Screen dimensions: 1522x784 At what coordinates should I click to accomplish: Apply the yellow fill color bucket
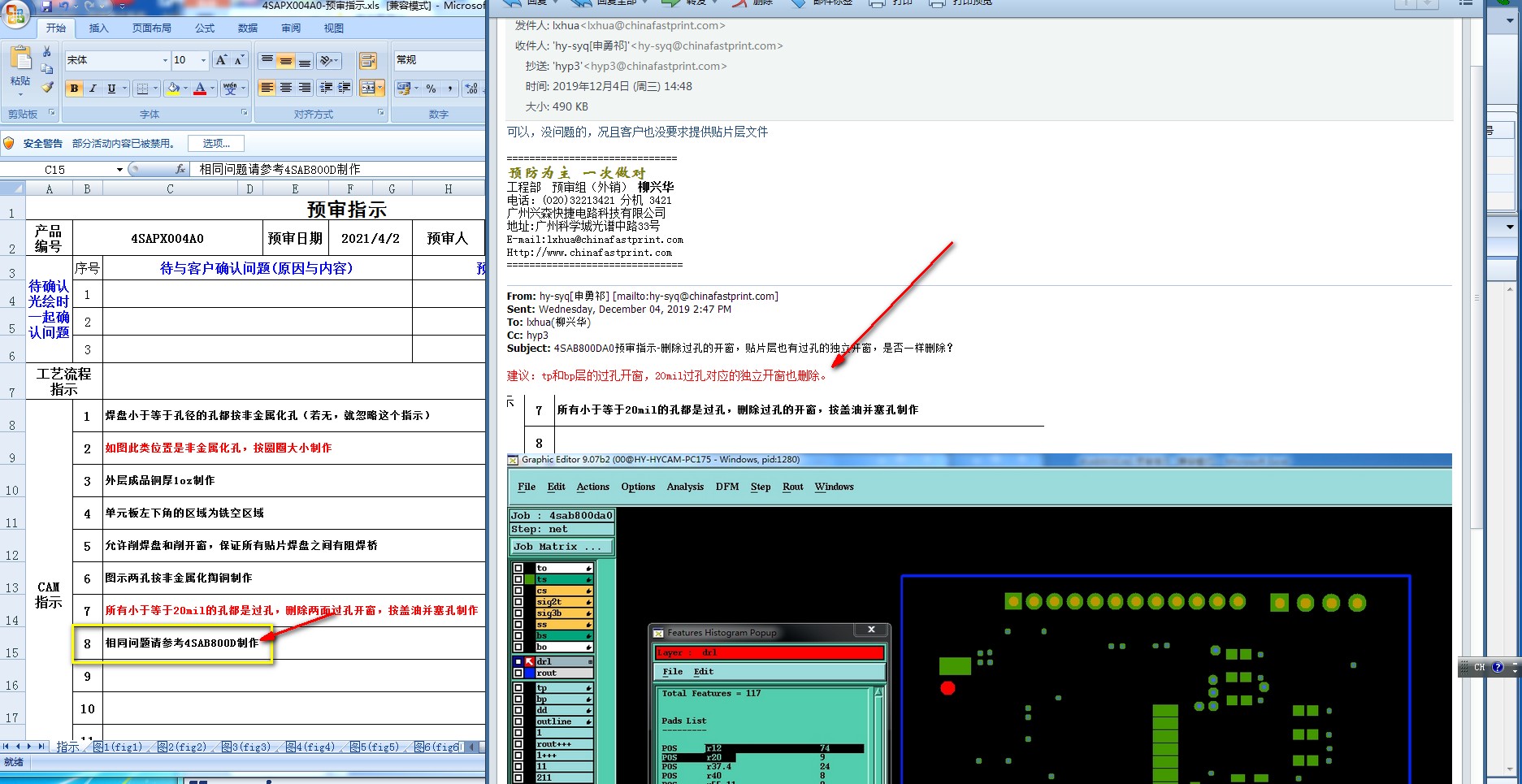tap(173, 89)
